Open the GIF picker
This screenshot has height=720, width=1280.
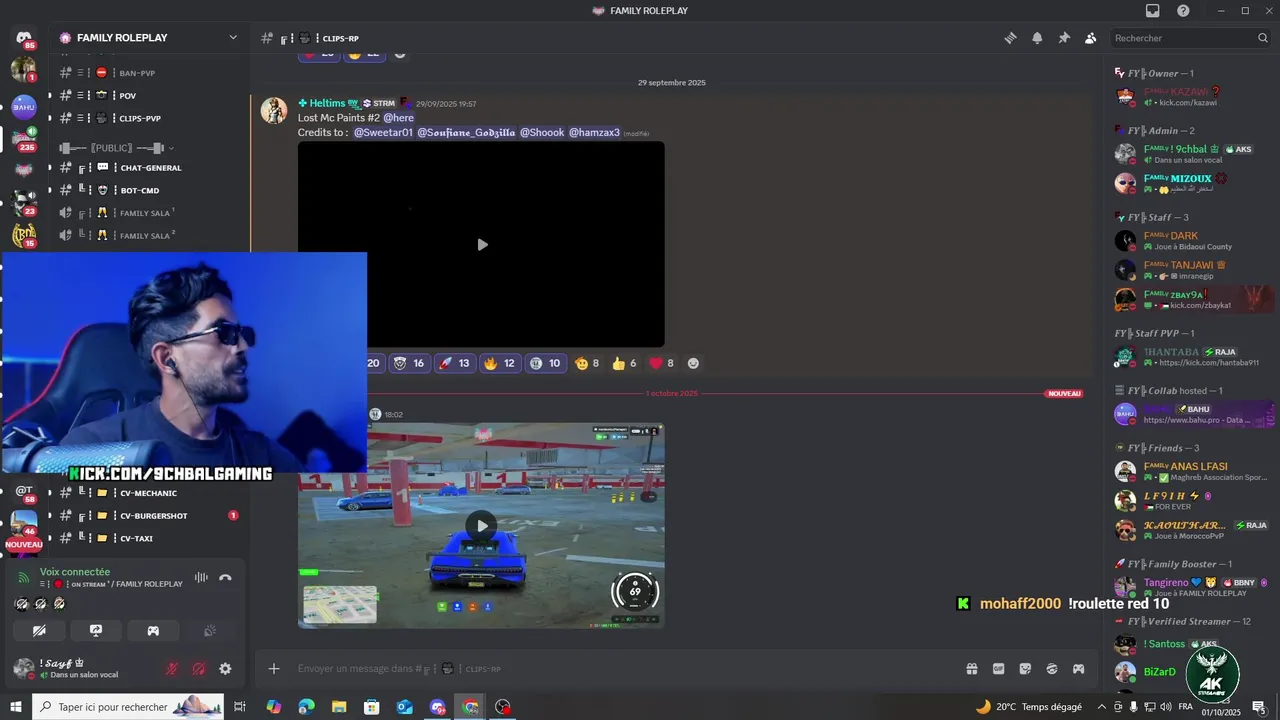998,669
